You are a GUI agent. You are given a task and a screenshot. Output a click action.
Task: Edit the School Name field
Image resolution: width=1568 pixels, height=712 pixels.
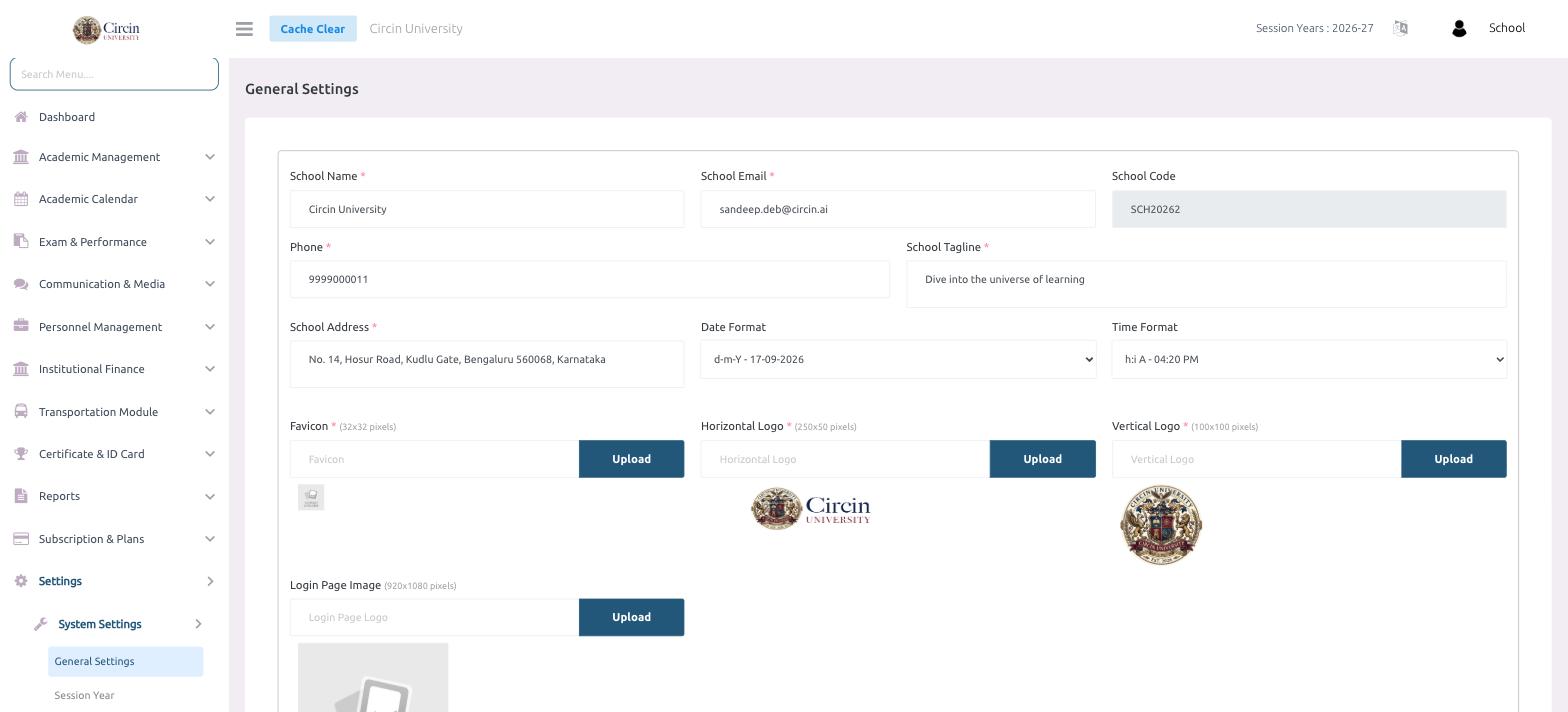pos(487,209)
